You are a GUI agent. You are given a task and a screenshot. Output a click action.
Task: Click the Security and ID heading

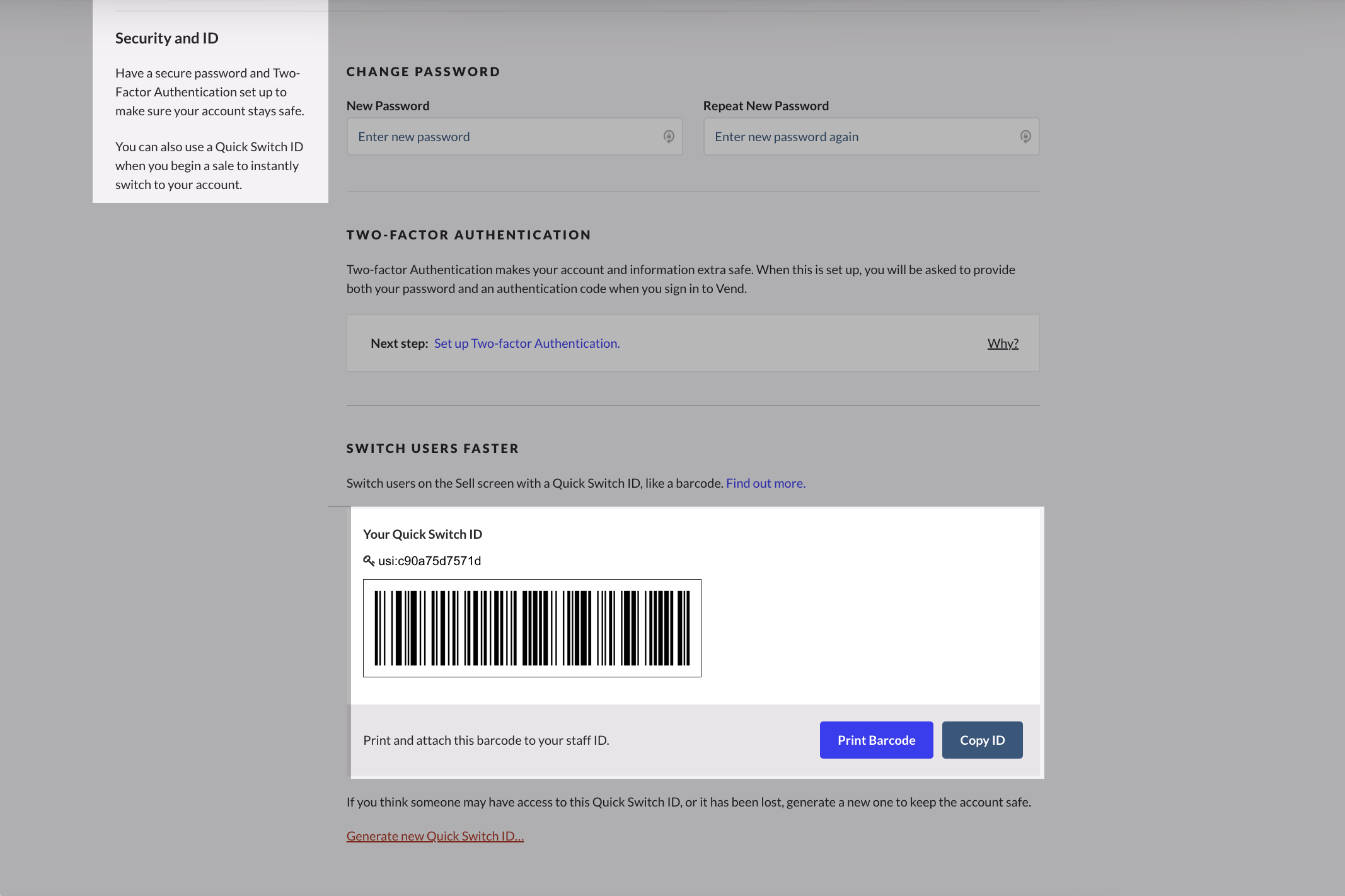[x=166, y=38]
